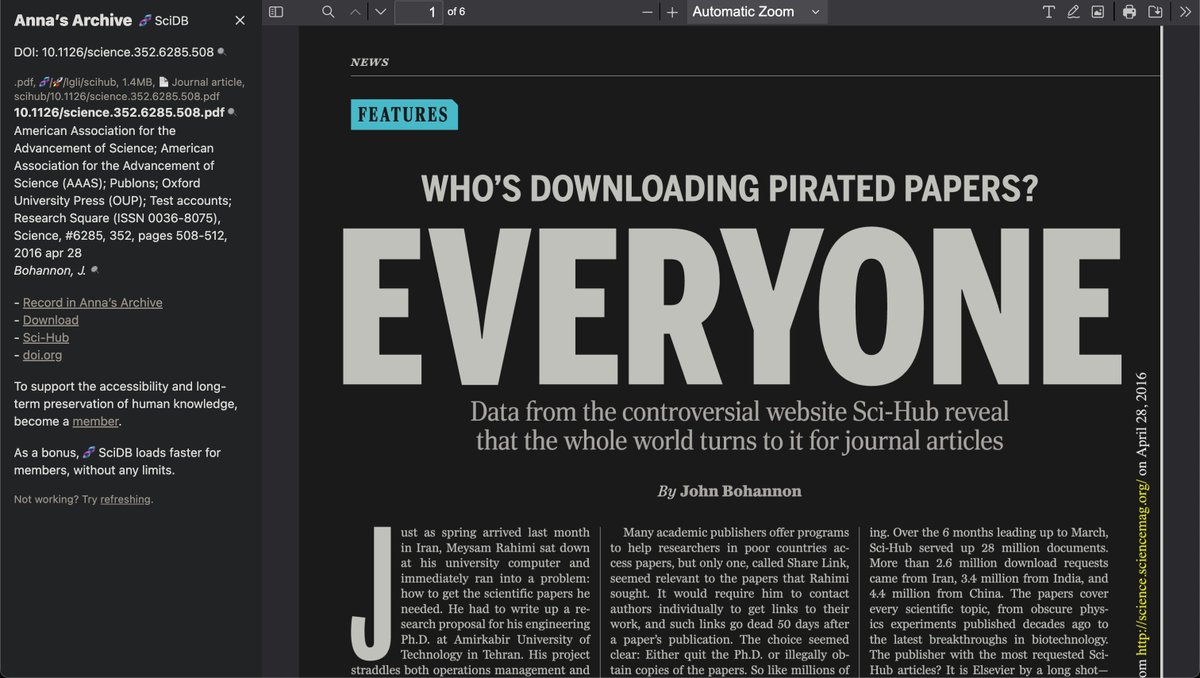Click "WHO'S DOWNLOADING PIRATED PAPERS?" heading

(x=730, y=188)
